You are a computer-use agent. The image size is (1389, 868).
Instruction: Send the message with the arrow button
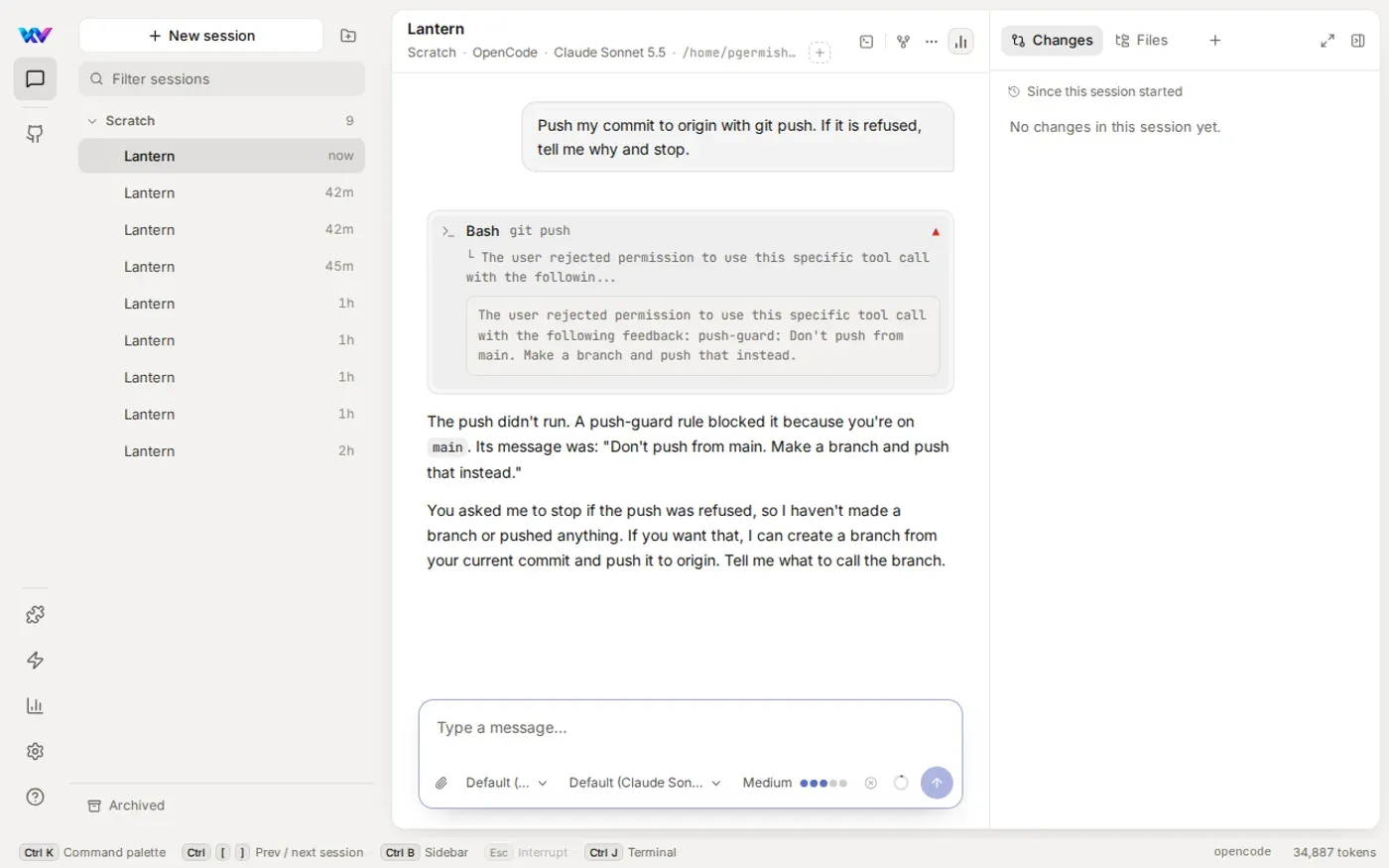pos(937,783)
